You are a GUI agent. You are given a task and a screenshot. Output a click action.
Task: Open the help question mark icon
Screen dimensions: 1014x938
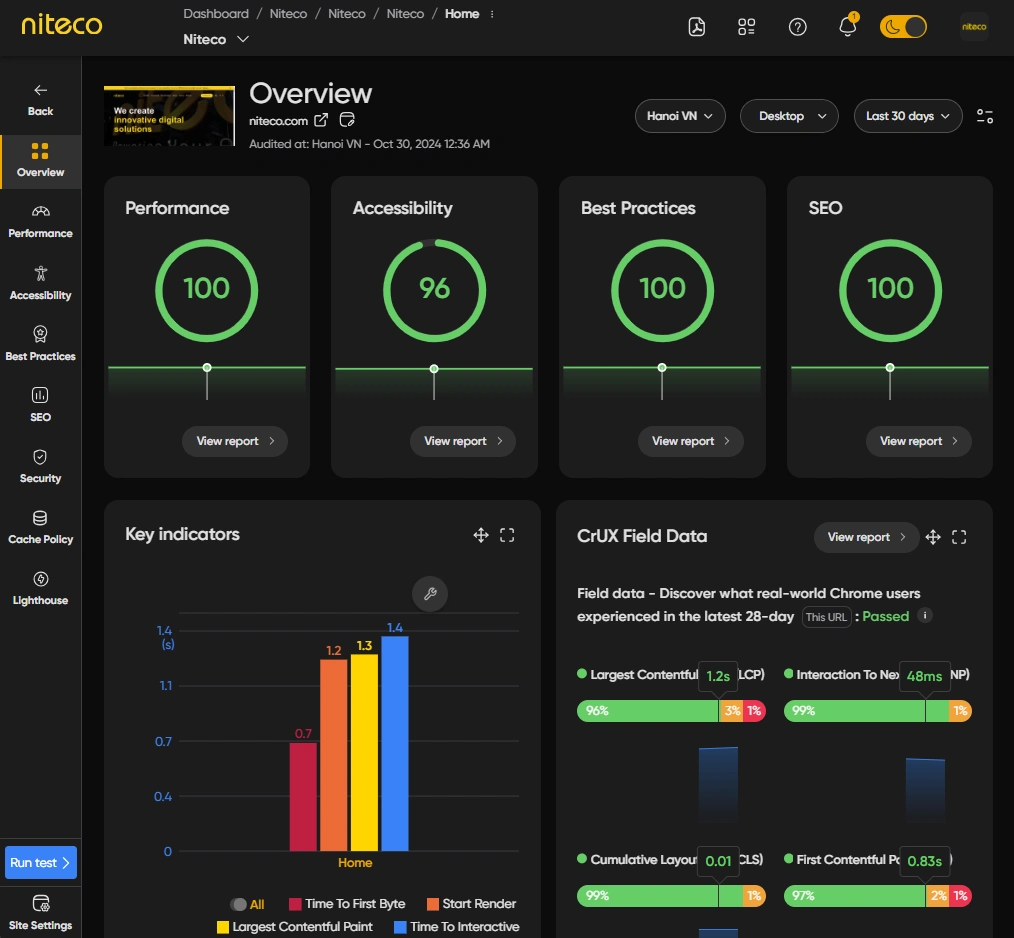pyautogui.click(x=797, y=27)
